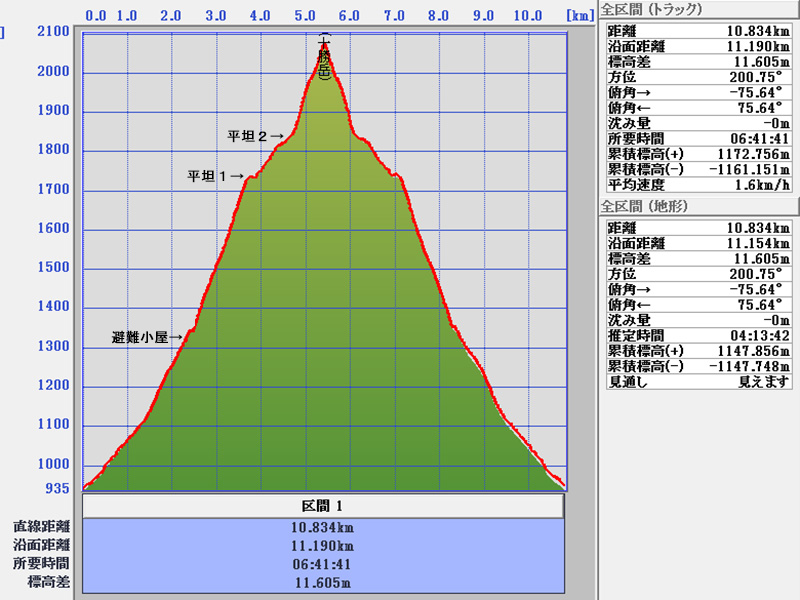Click the [km] unit label on the axis
The image size is (800, 600).
point(579,16)
